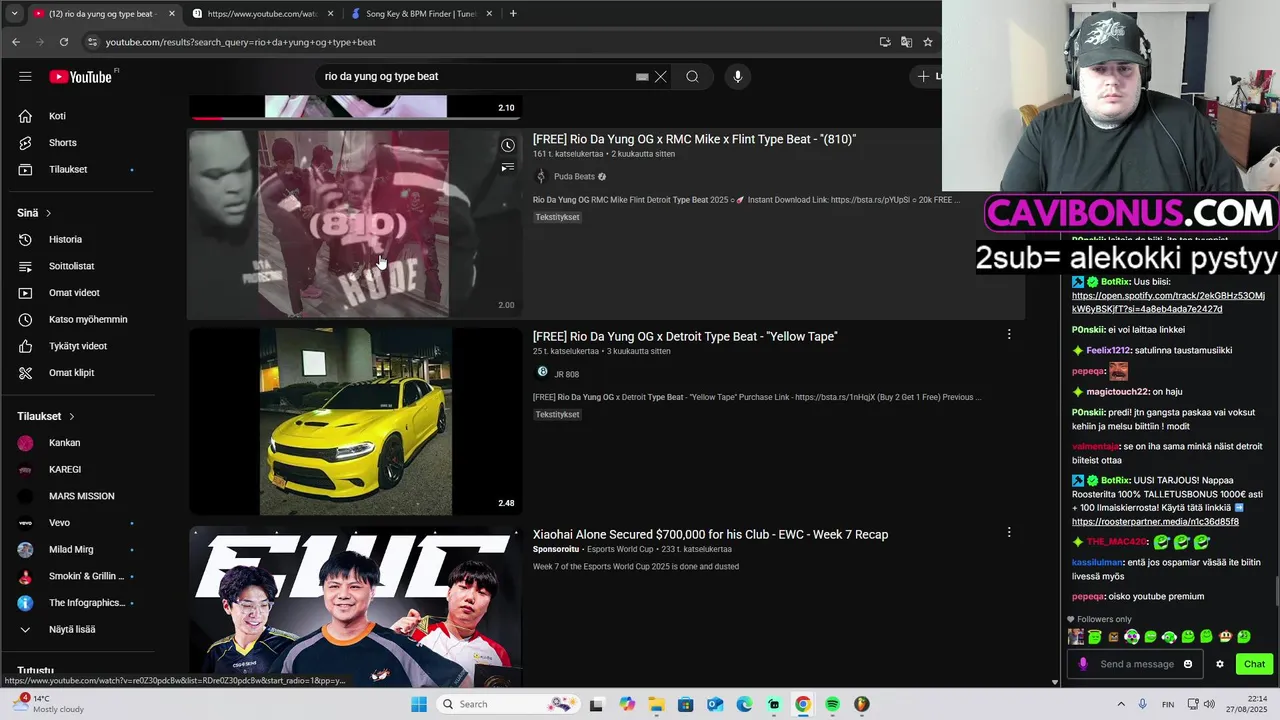
Task: Add the (810) video to Watch later via the clock icon
Action: tap(508, 146)
